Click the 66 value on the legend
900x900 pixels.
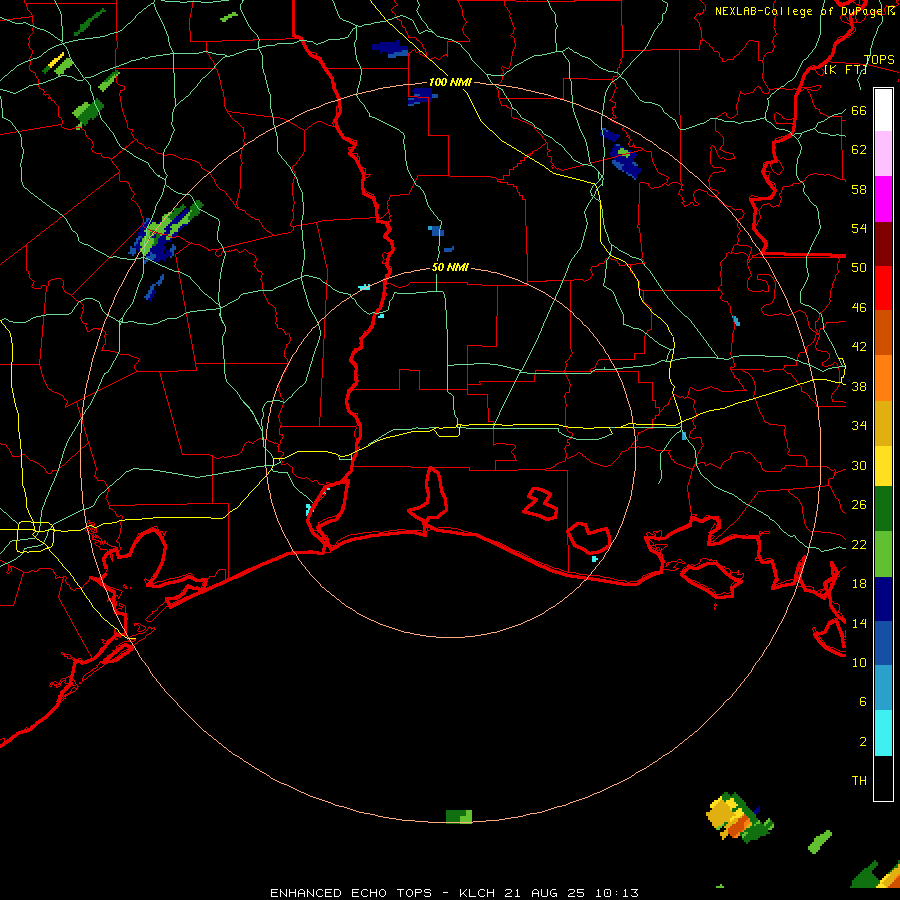859,110
